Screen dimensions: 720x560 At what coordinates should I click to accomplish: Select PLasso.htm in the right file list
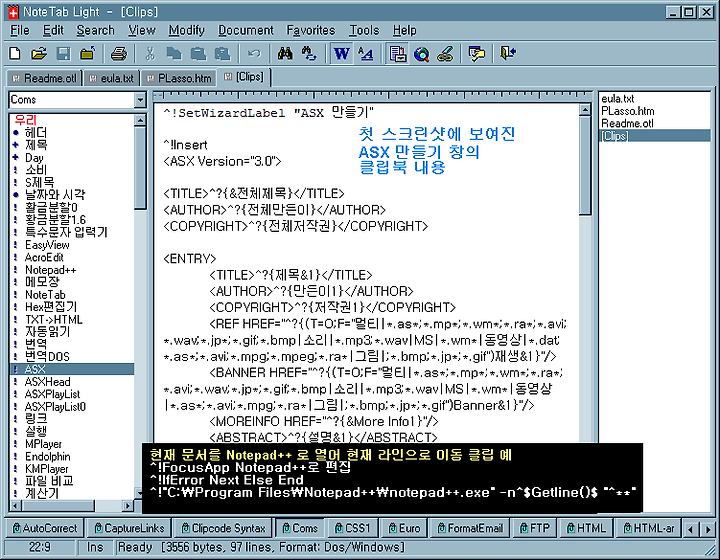pyautogui.click(x=628, y=111)
